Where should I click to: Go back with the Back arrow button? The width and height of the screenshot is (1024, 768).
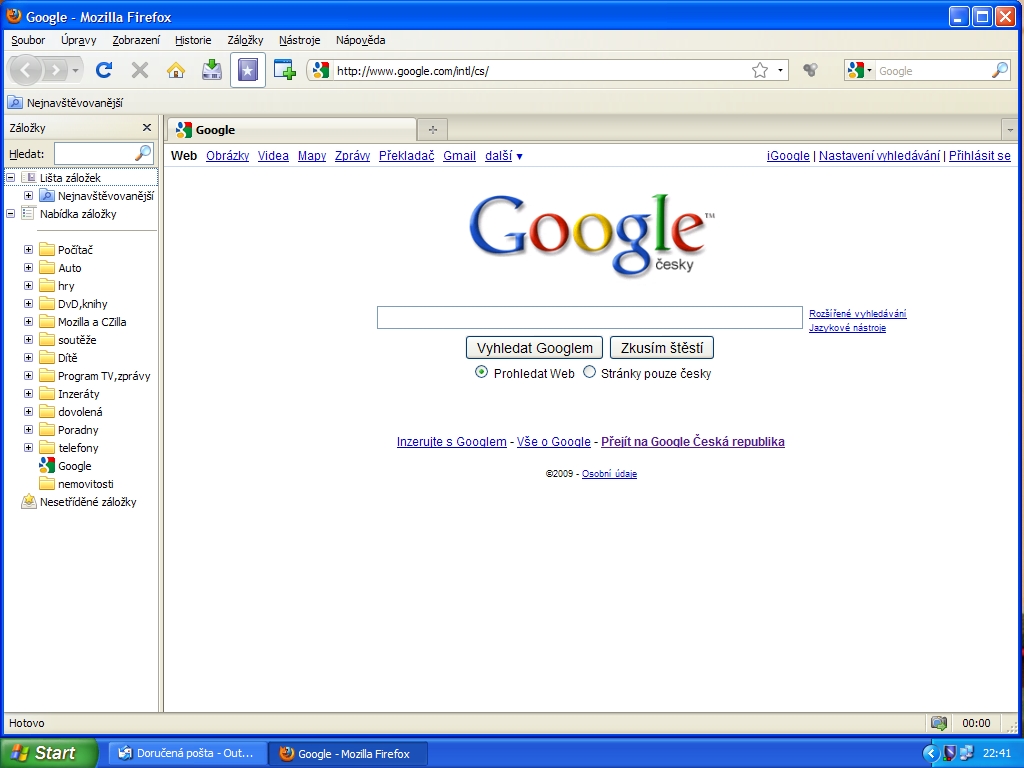[25, 70]
